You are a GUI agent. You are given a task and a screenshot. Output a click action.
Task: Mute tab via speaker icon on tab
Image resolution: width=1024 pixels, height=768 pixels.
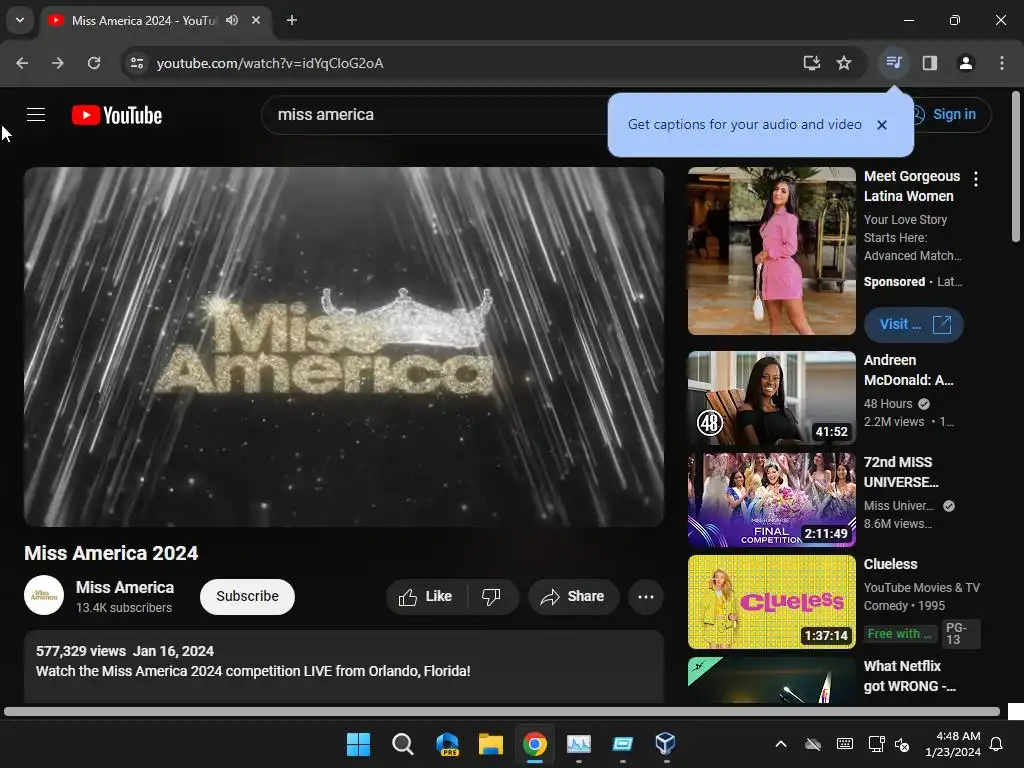pyautogui.click(x=232, y=20)
